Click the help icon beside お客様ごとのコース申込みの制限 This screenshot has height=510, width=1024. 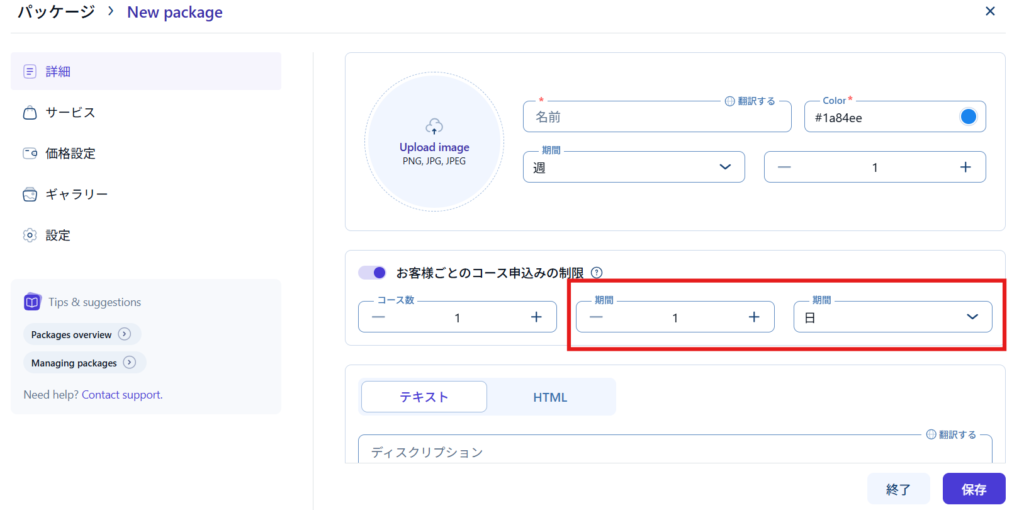[596, 272]
